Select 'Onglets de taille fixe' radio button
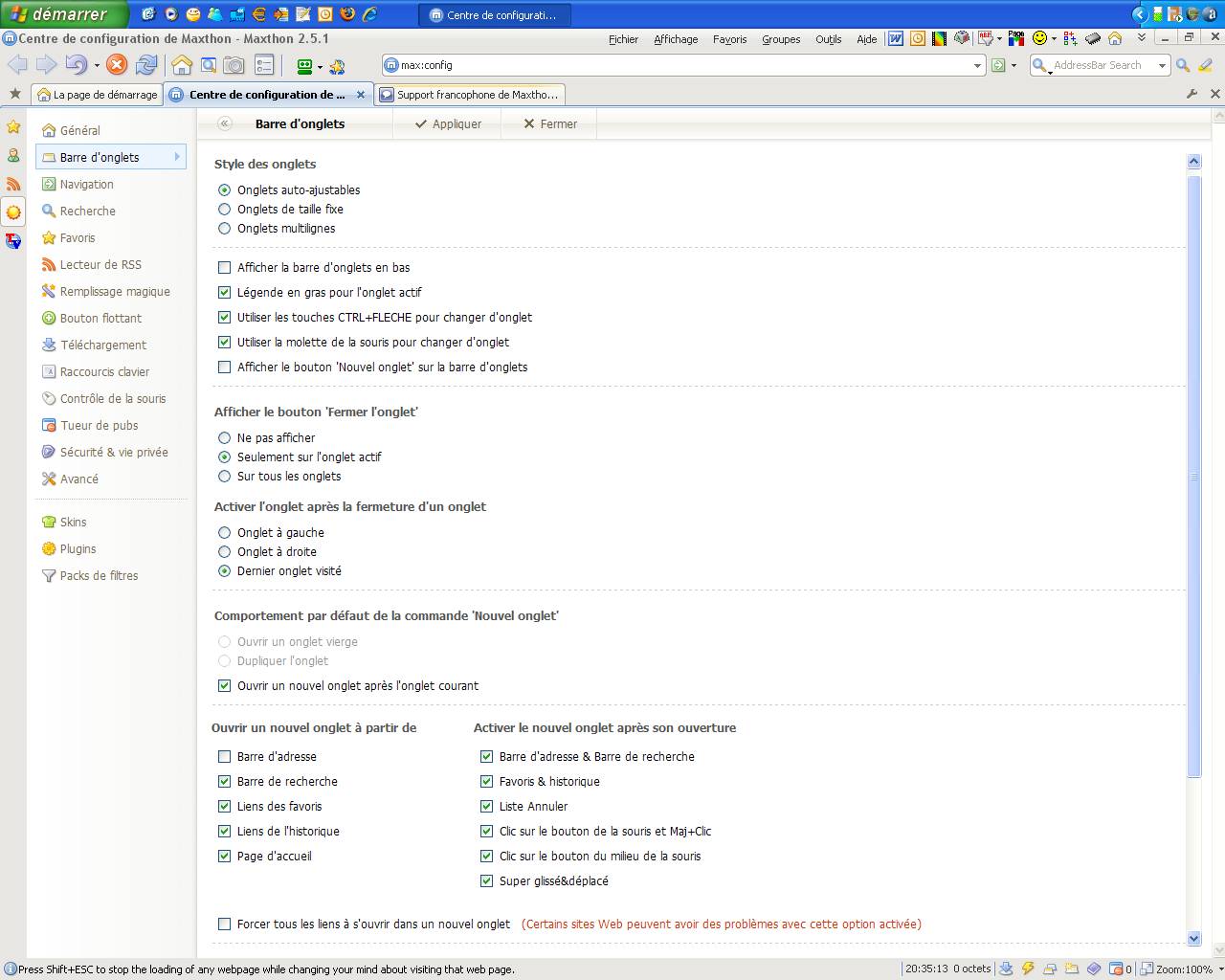The width and height of the screenshot is (1225, 980). coord(224,209)
